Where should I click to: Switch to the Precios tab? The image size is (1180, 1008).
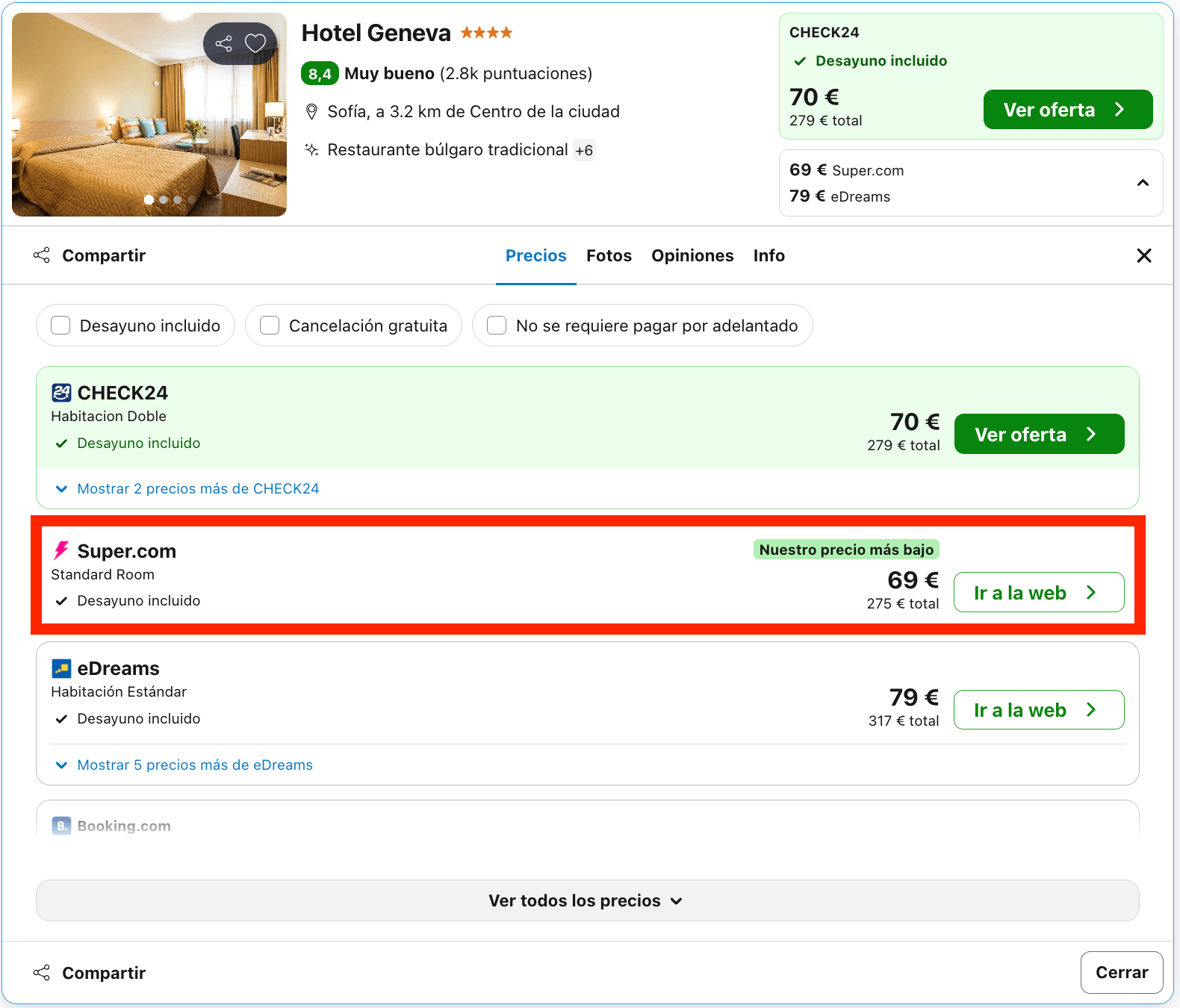click(x=536, y=256)
